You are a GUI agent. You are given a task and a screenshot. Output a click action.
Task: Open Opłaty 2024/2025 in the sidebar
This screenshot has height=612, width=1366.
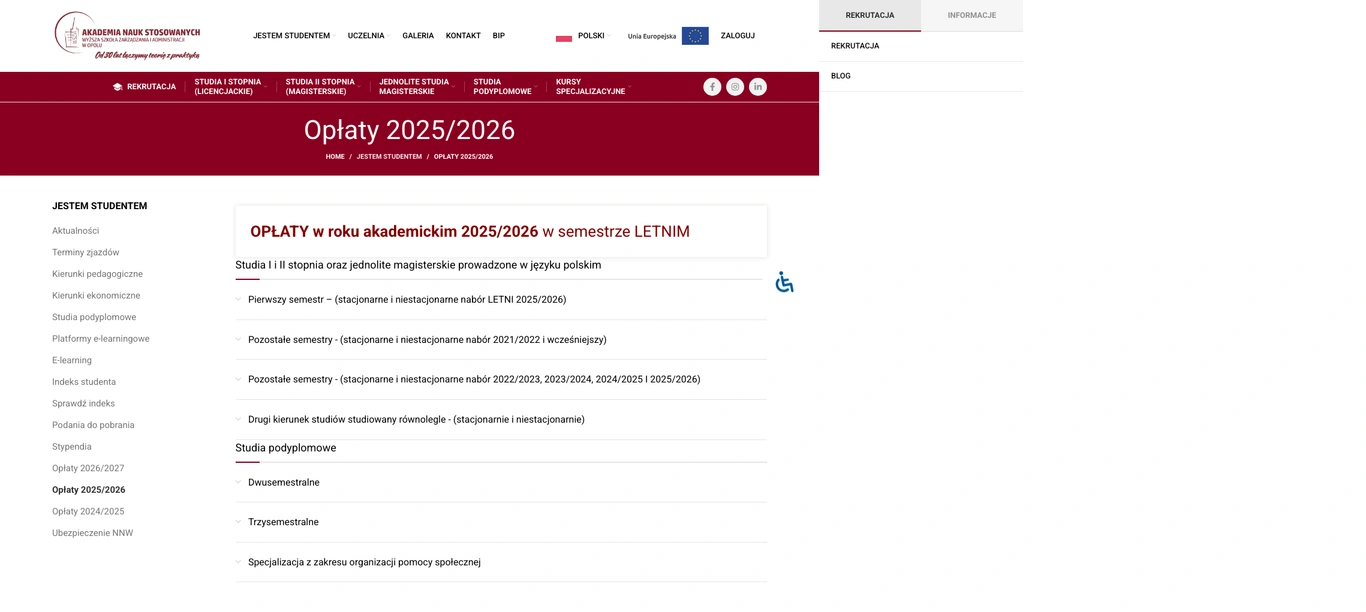[x=88, y=512]
